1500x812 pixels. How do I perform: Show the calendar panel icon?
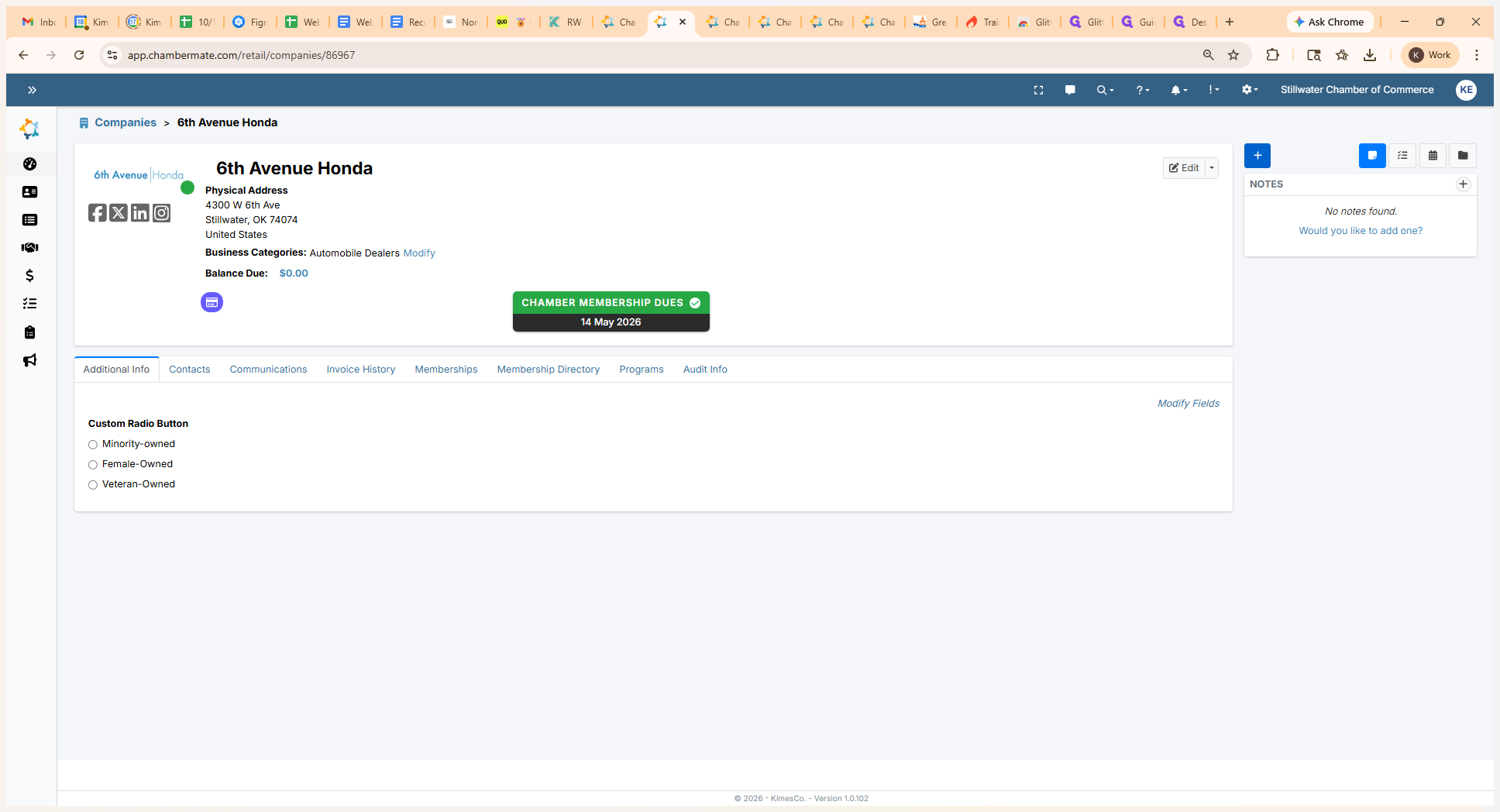pos(1433,156)
